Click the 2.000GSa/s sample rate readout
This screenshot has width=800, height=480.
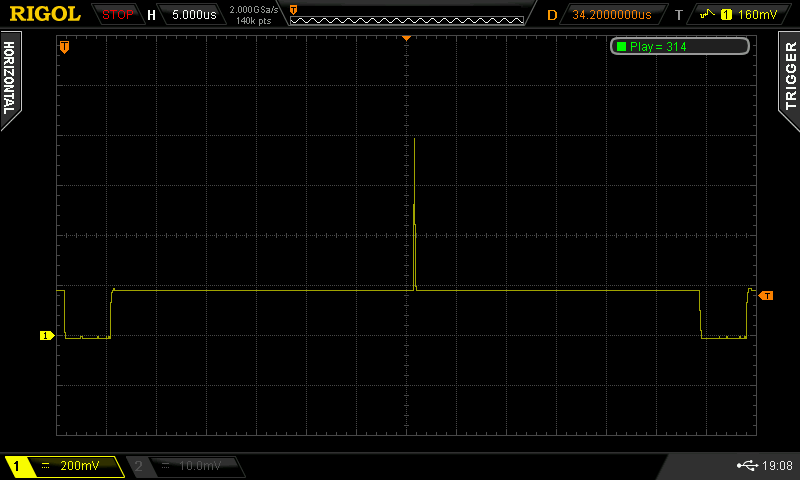[x=254, y=9]
